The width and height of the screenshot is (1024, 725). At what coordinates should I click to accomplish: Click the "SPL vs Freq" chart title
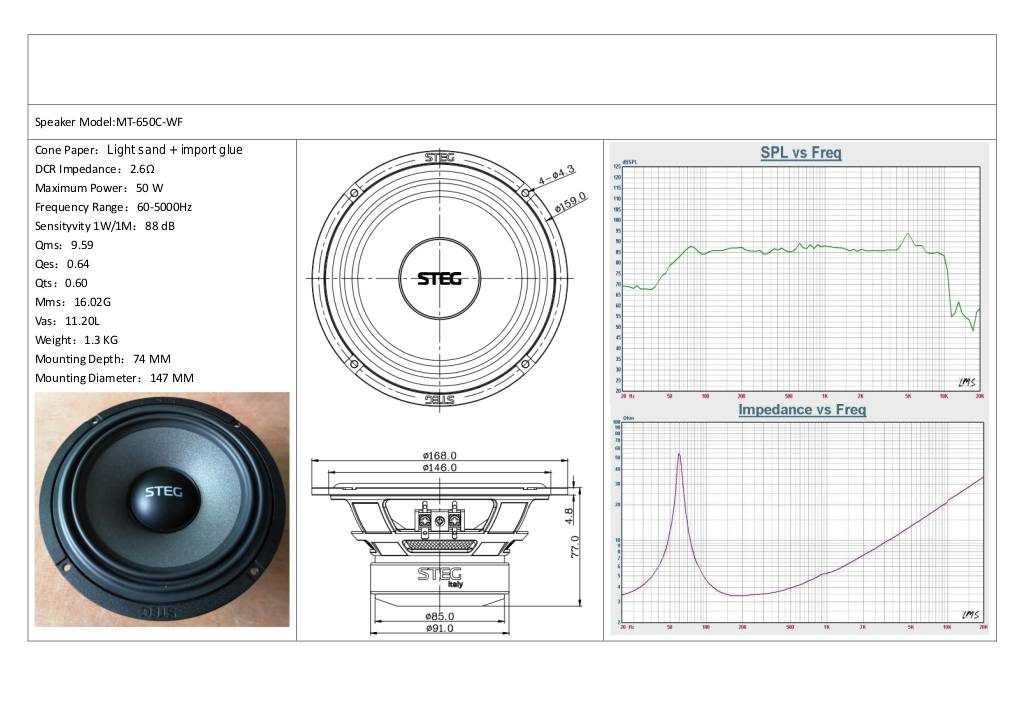(x=801, y=153)
